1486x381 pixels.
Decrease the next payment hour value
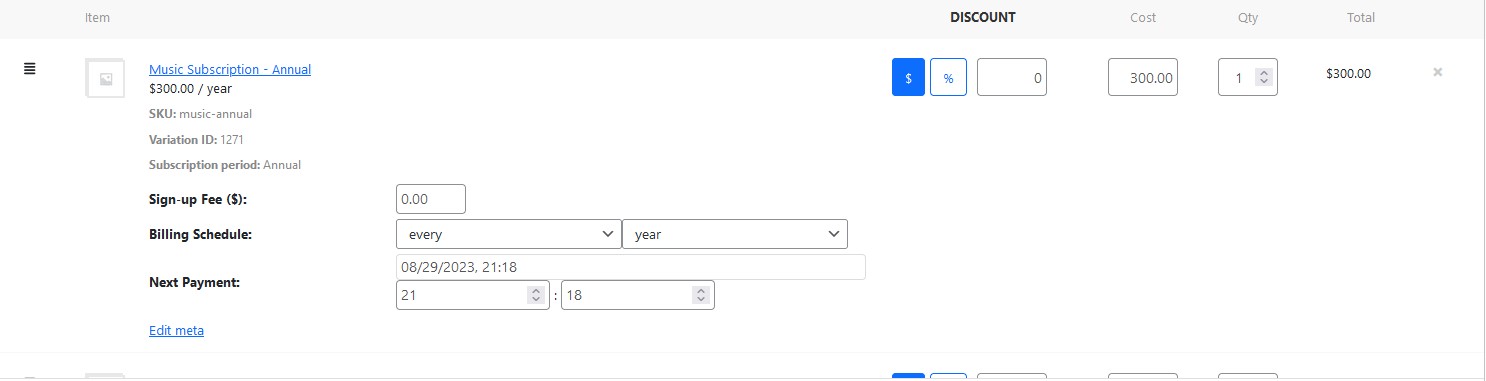click(x=535, y=299)
